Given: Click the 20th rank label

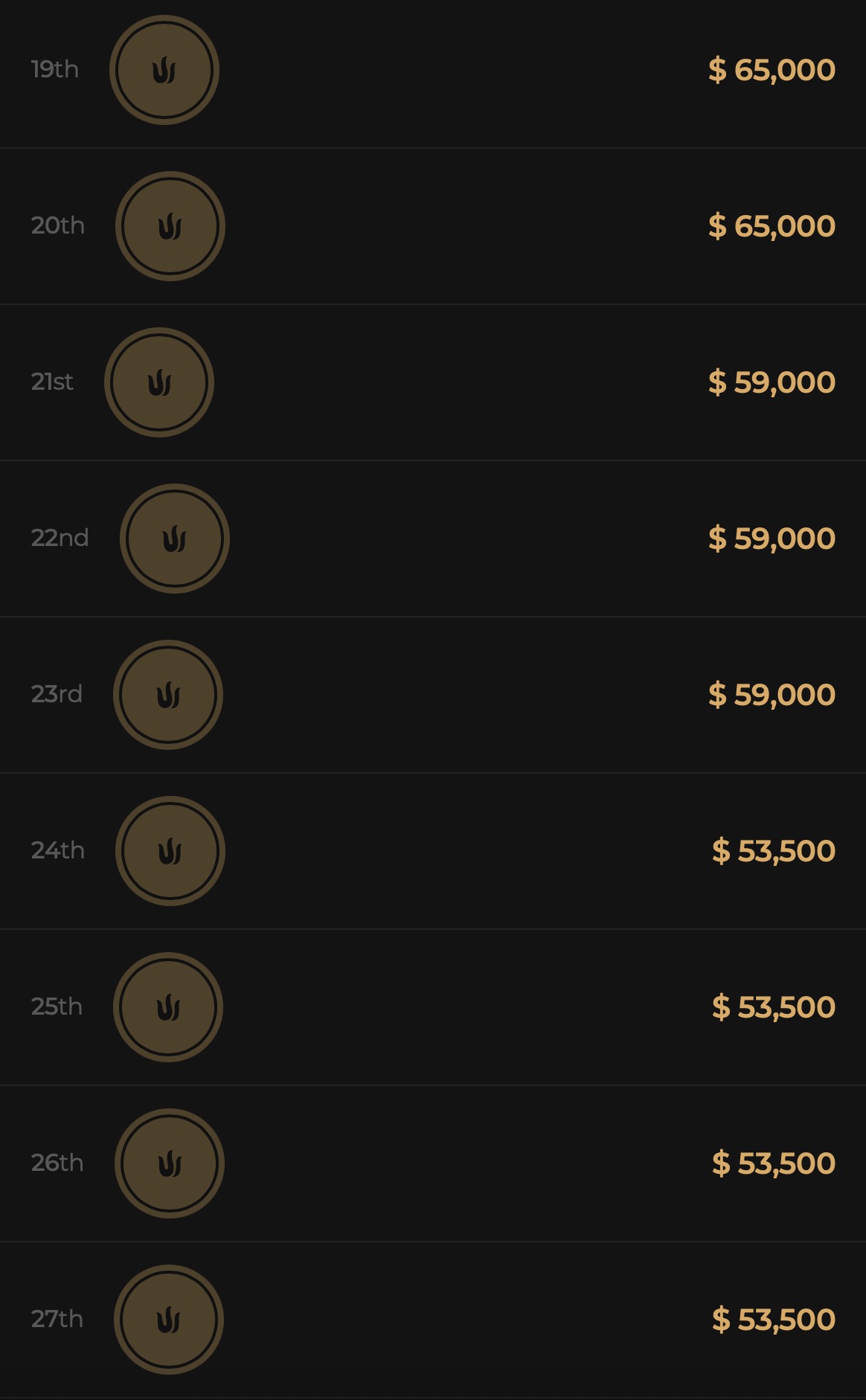Looking at the screenshot, I should click(x=58, y=226).
